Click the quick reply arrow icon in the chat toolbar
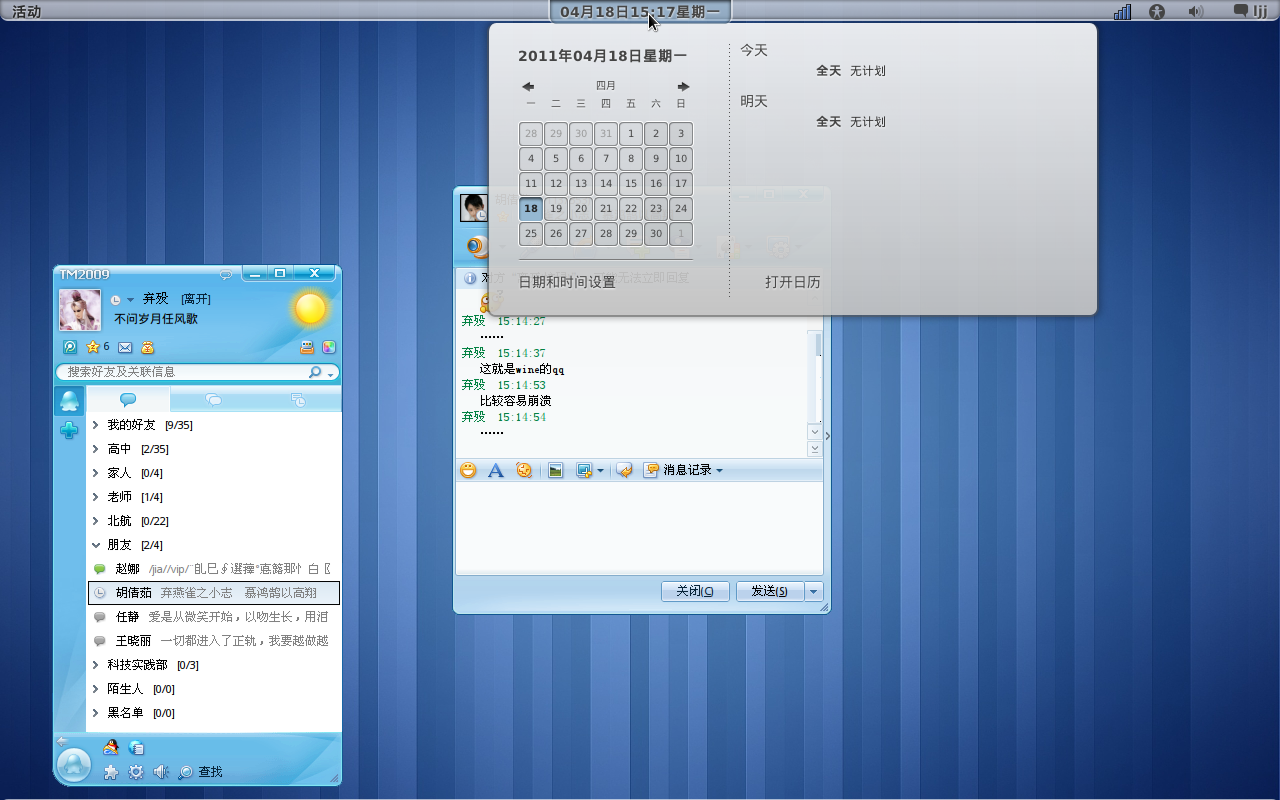Screen dimensions: 1280x800 624,470
